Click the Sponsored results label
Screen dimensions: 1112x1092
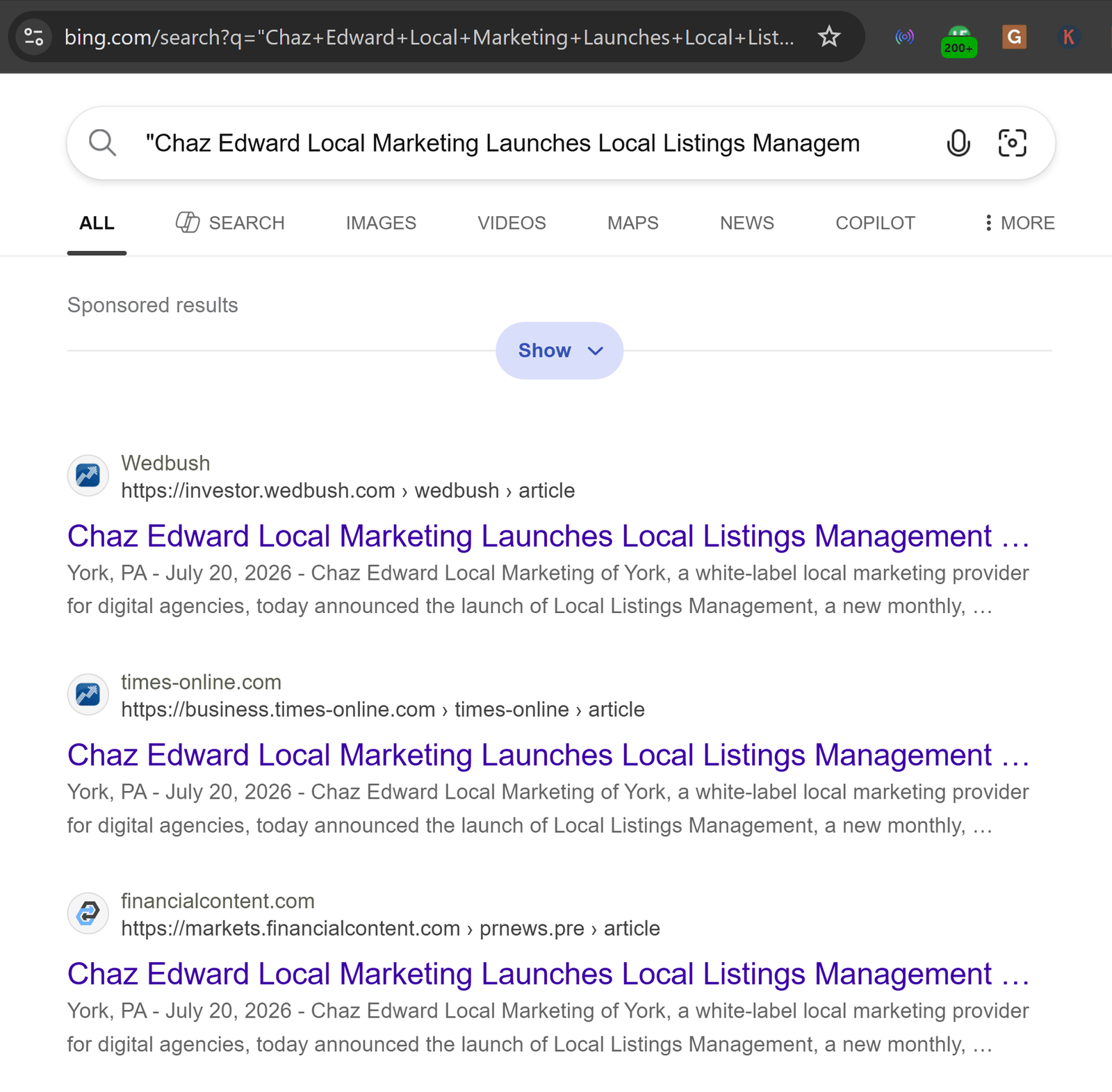point(152,305)
